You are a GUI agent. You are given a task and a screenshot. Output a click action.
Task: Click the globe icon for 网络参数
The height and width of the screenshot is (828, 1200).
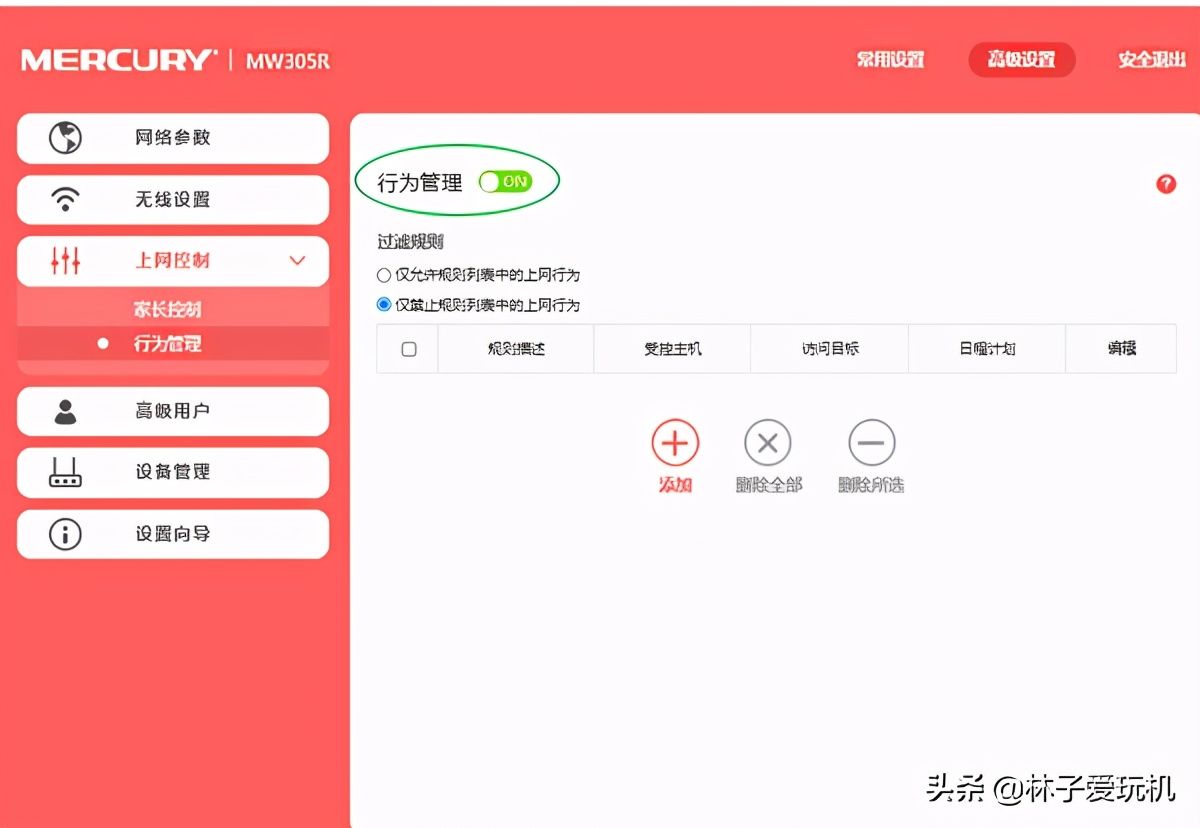coord(65,138)
